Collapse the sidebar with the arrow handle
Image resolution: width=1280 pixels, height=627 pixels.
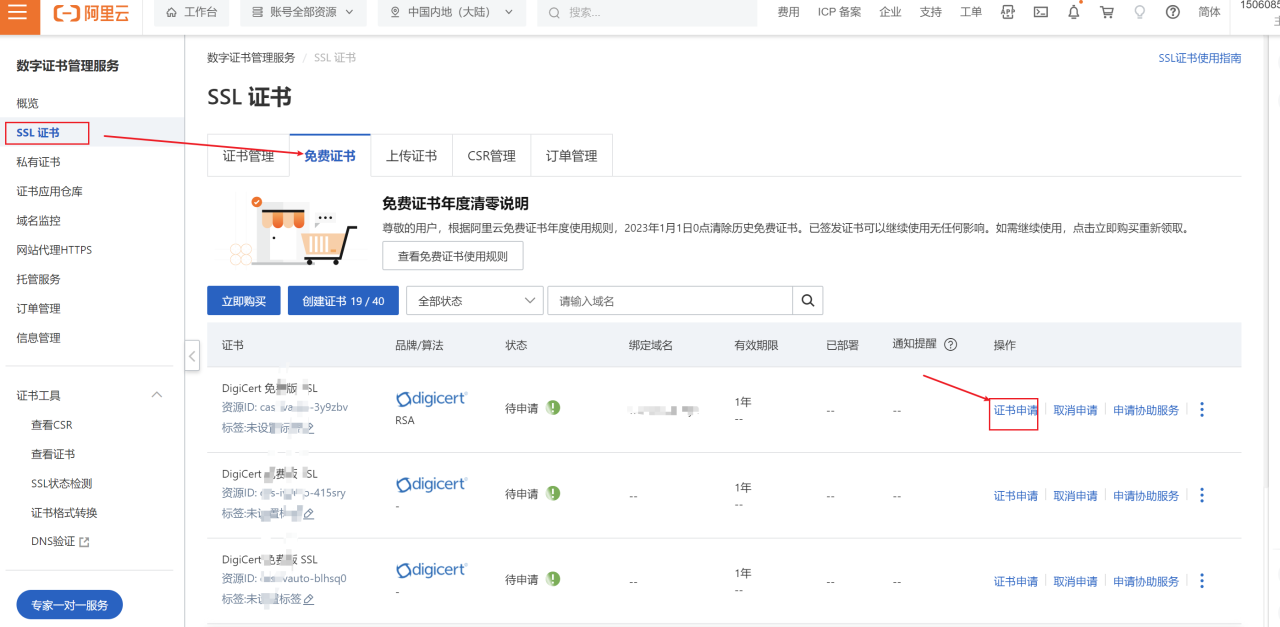pyautogui.click(x=192, y=355)
